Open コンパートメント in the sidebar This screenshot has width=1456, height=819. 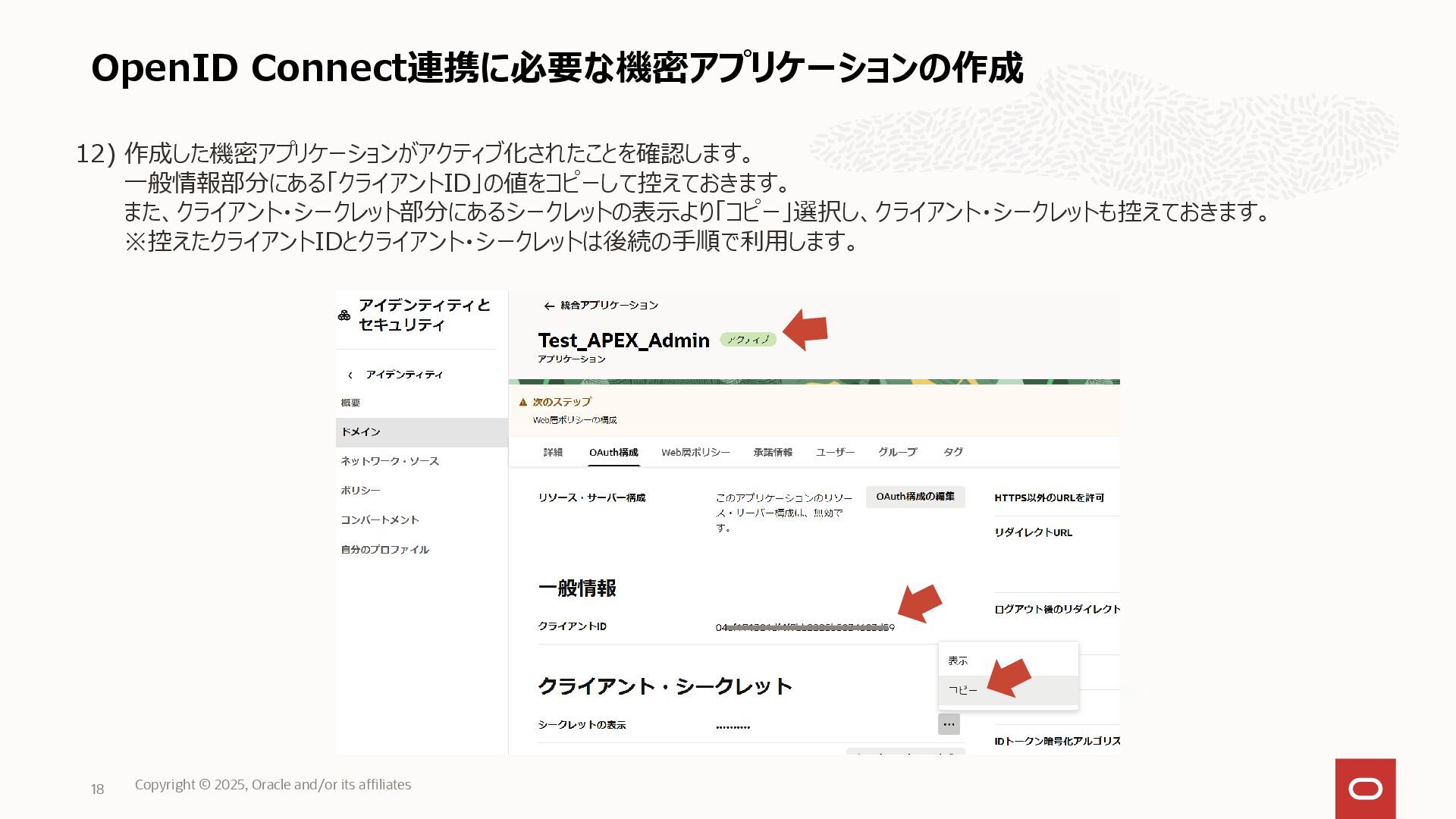point(380,520)
